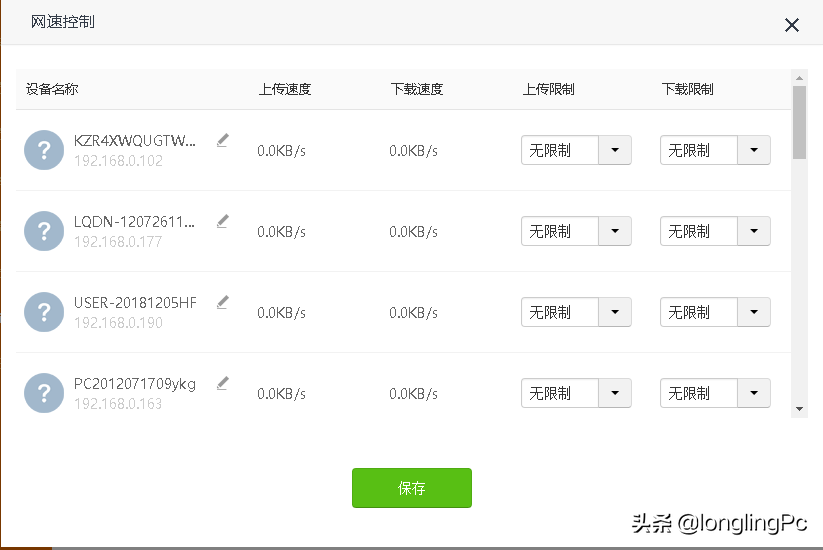Click the 上传速度 column header

coord(285,89)
